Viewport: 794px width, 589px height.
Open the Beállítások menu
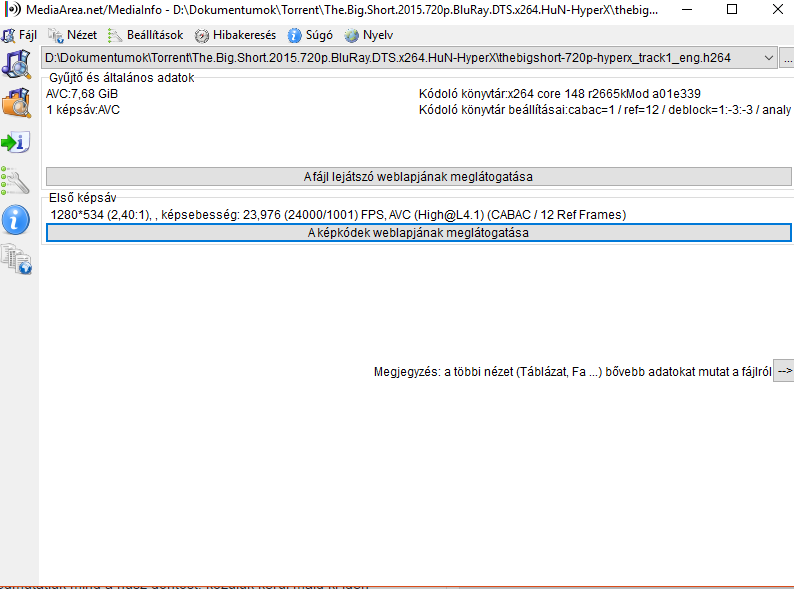pos(145,35)
